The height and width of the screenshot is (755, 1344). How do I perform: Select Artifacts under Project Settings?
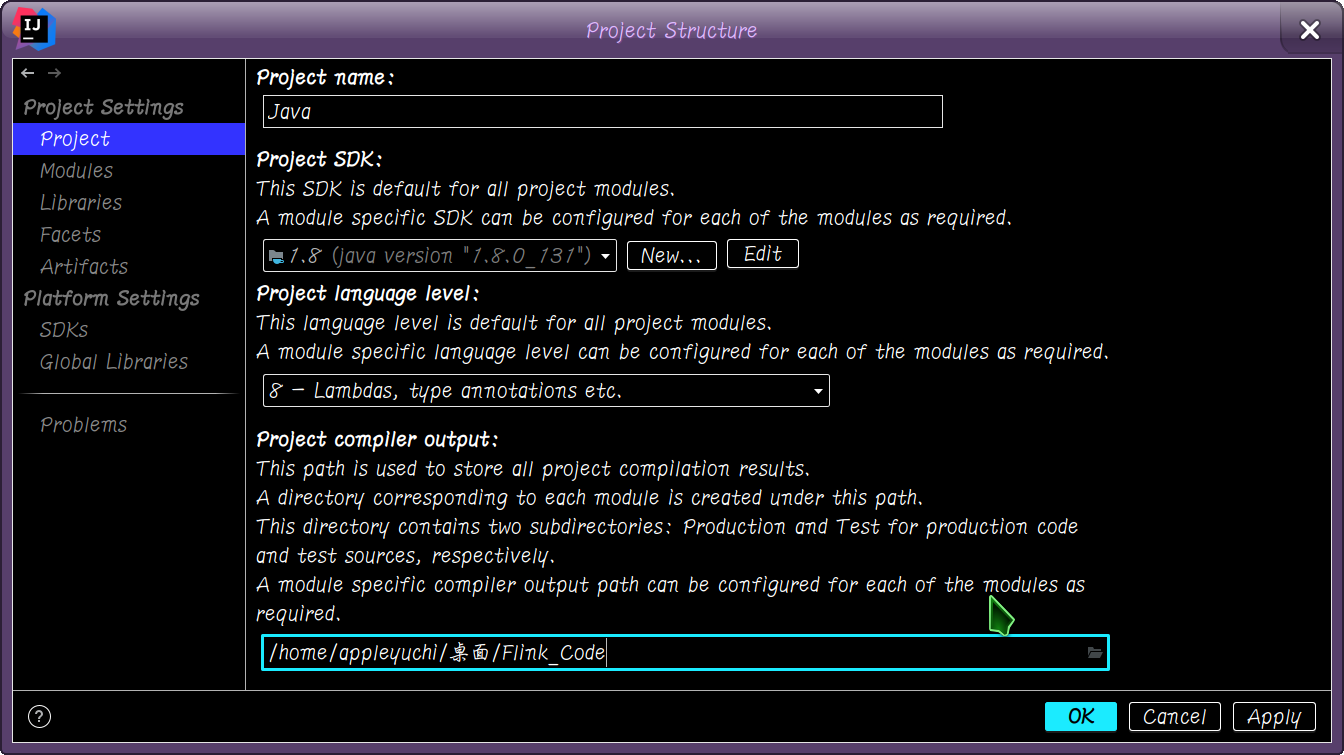84,267
